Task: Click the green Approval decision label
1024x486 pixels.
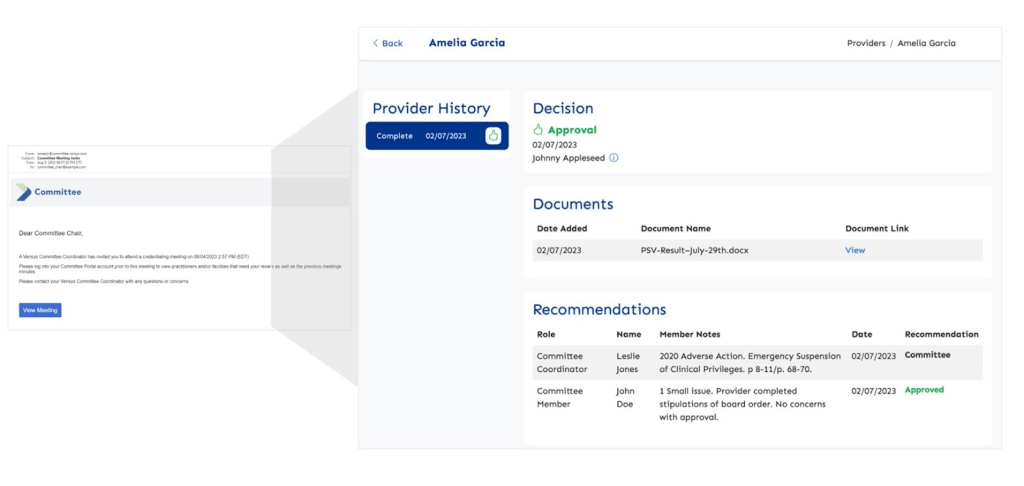Action: pyautogui.click(x=572, y=130)
